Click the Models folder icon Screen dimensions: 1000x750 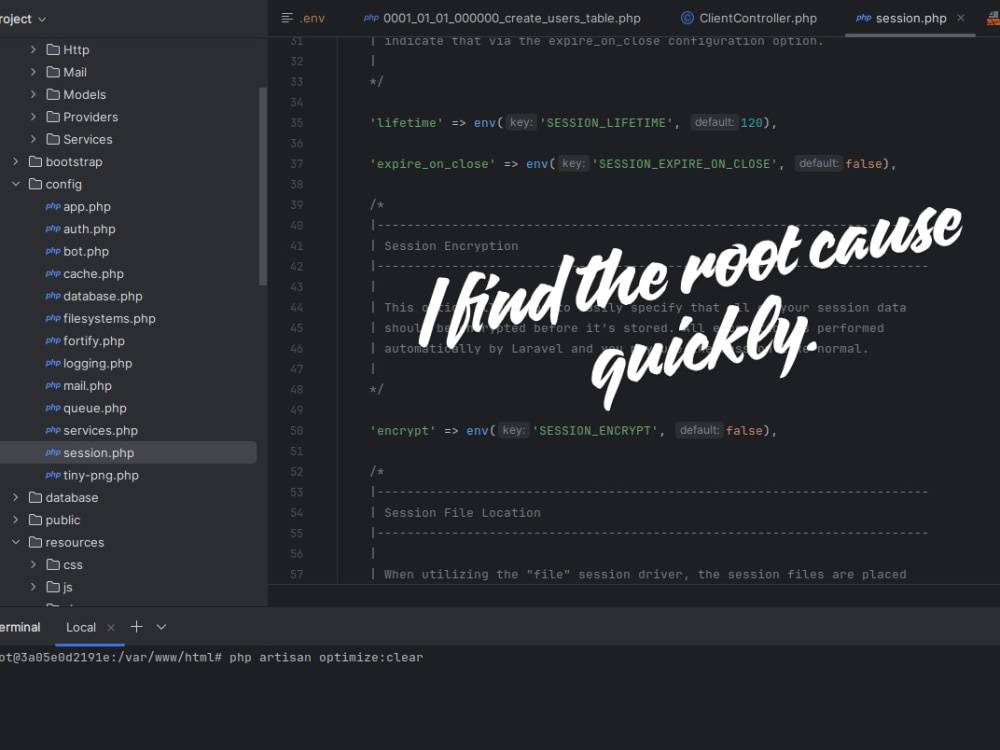[x=53, y=94]
